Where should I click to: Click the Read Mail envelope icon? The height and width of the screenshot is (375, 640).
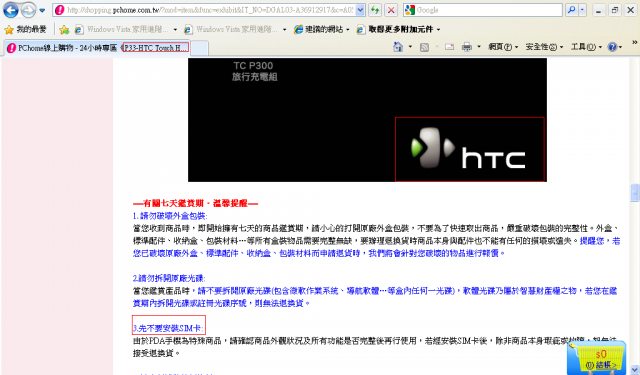[x=449, y=47]
